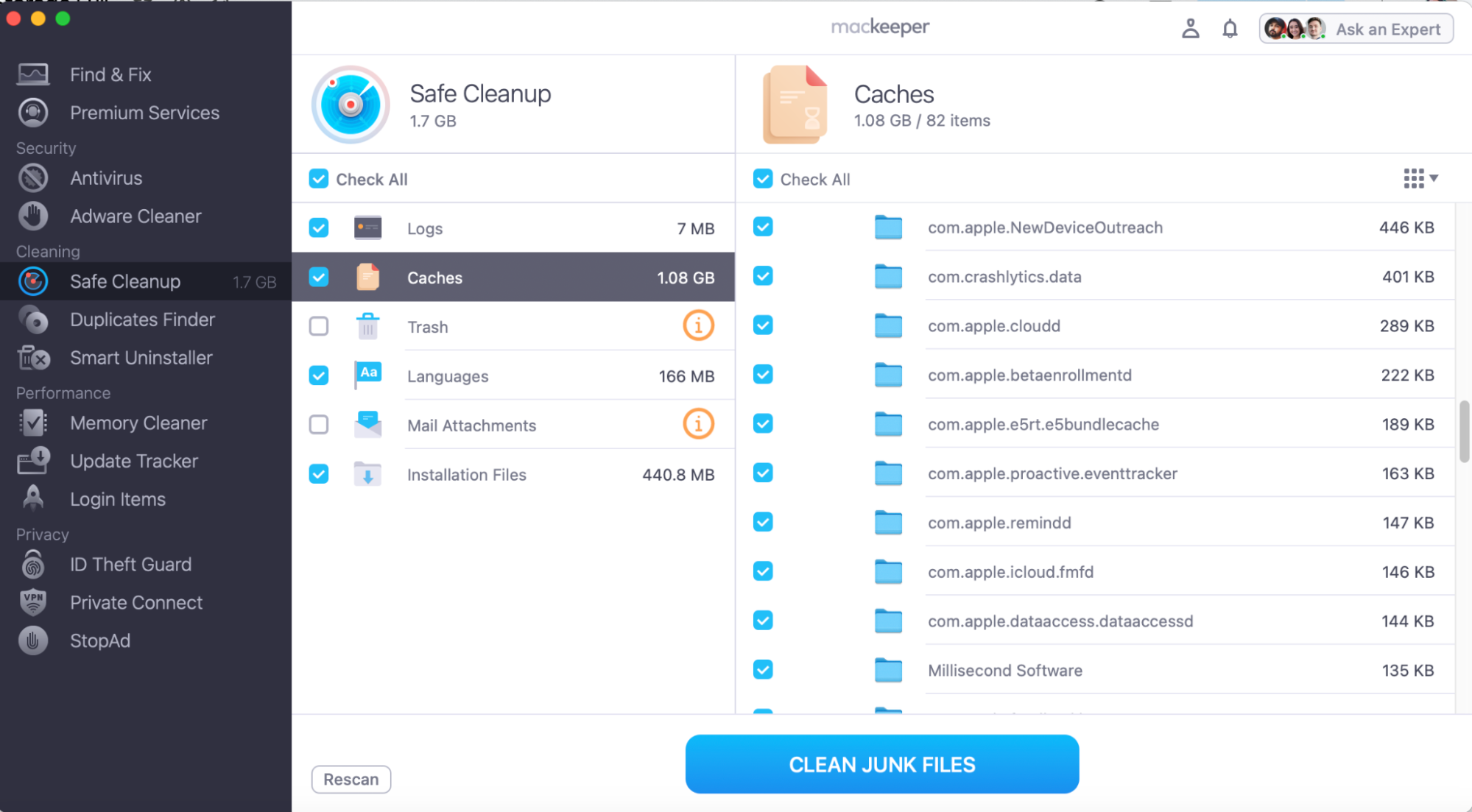Screen dimensions: 1472x812
Task: Click the Mail Attachments label
Action: click(x=471, y=426)
